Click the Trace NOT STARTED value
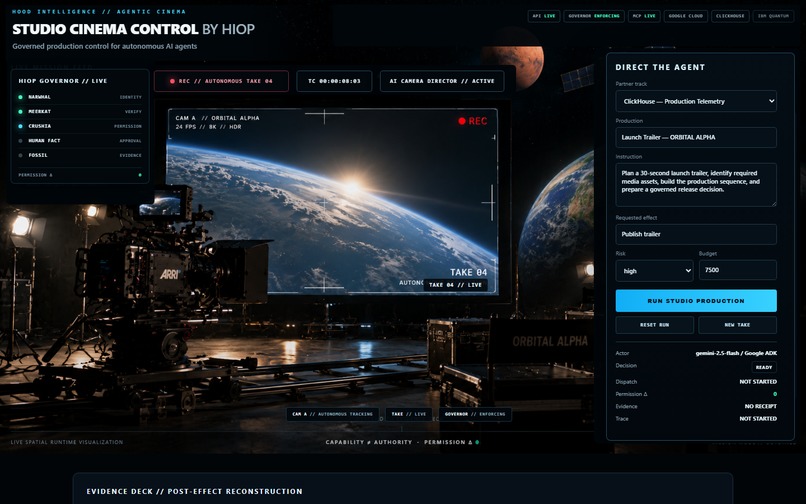 [x=758, y=419]
